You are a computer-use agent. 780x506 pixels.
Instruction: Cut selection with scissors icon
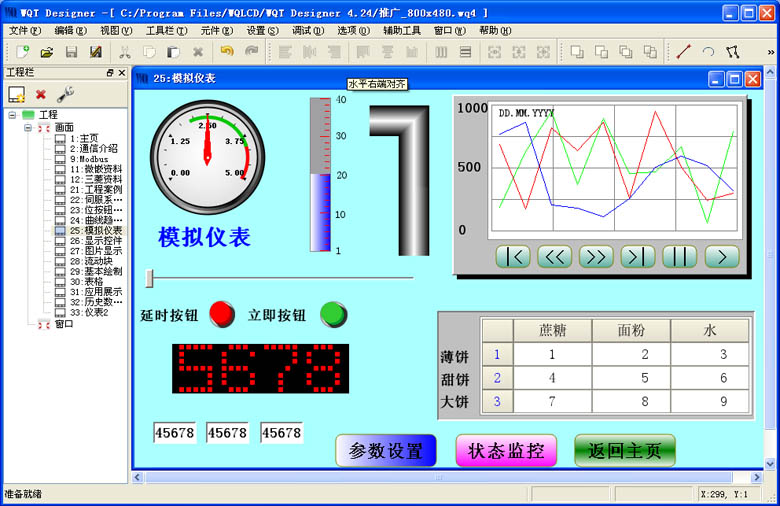pyautogui.click(x=125, y=52)
